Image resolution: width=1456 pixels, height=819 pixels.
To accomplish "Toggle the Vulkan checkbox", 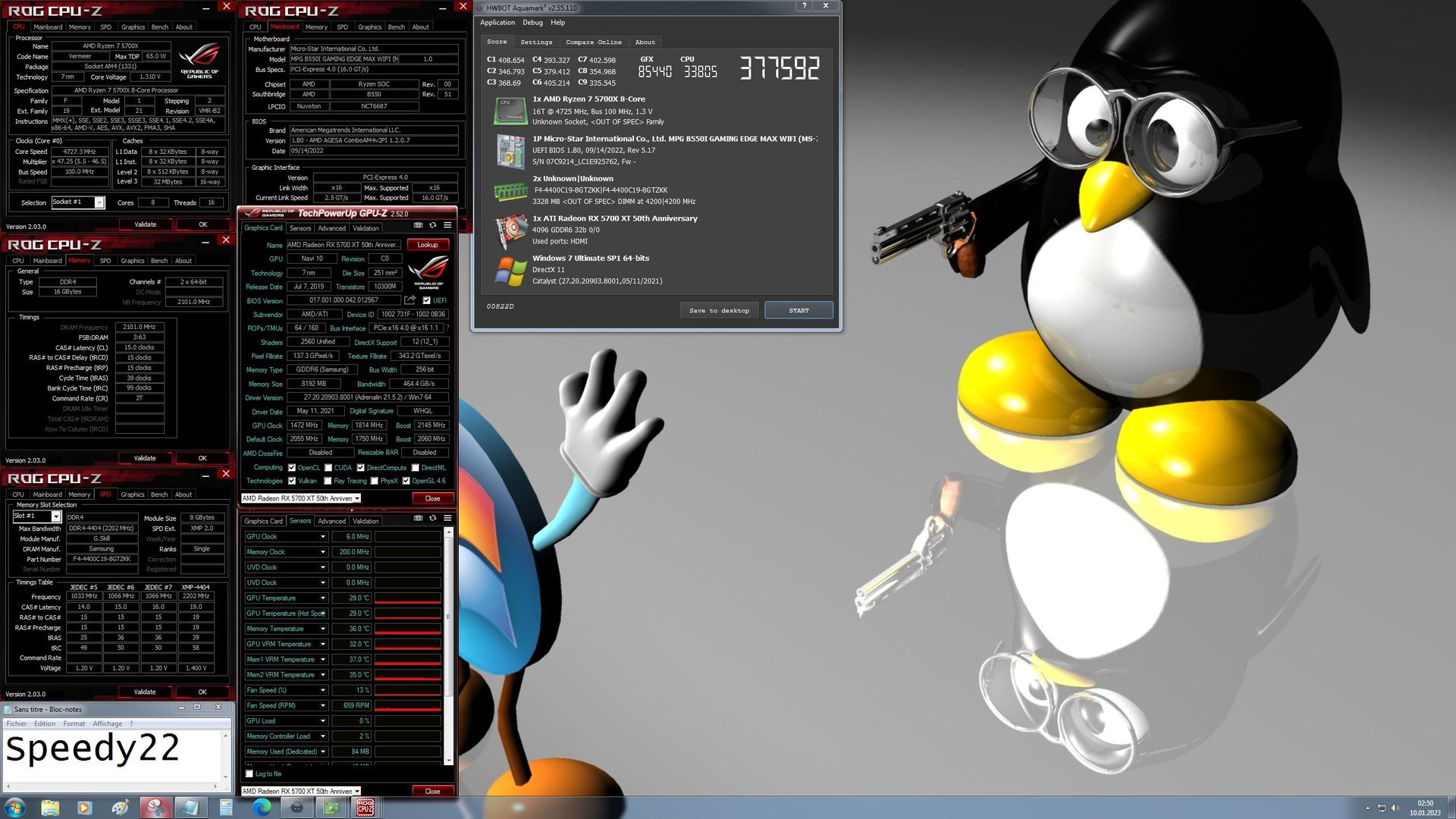I will (x=292, y=481).
